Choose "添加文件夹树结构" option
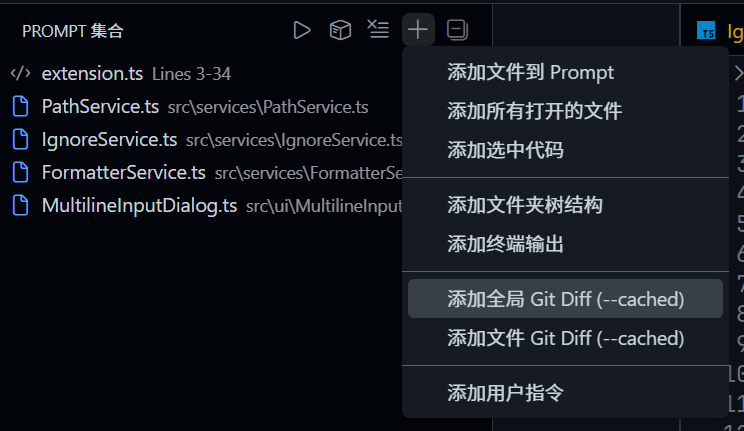The image size is (744, 431). point(524,205)
